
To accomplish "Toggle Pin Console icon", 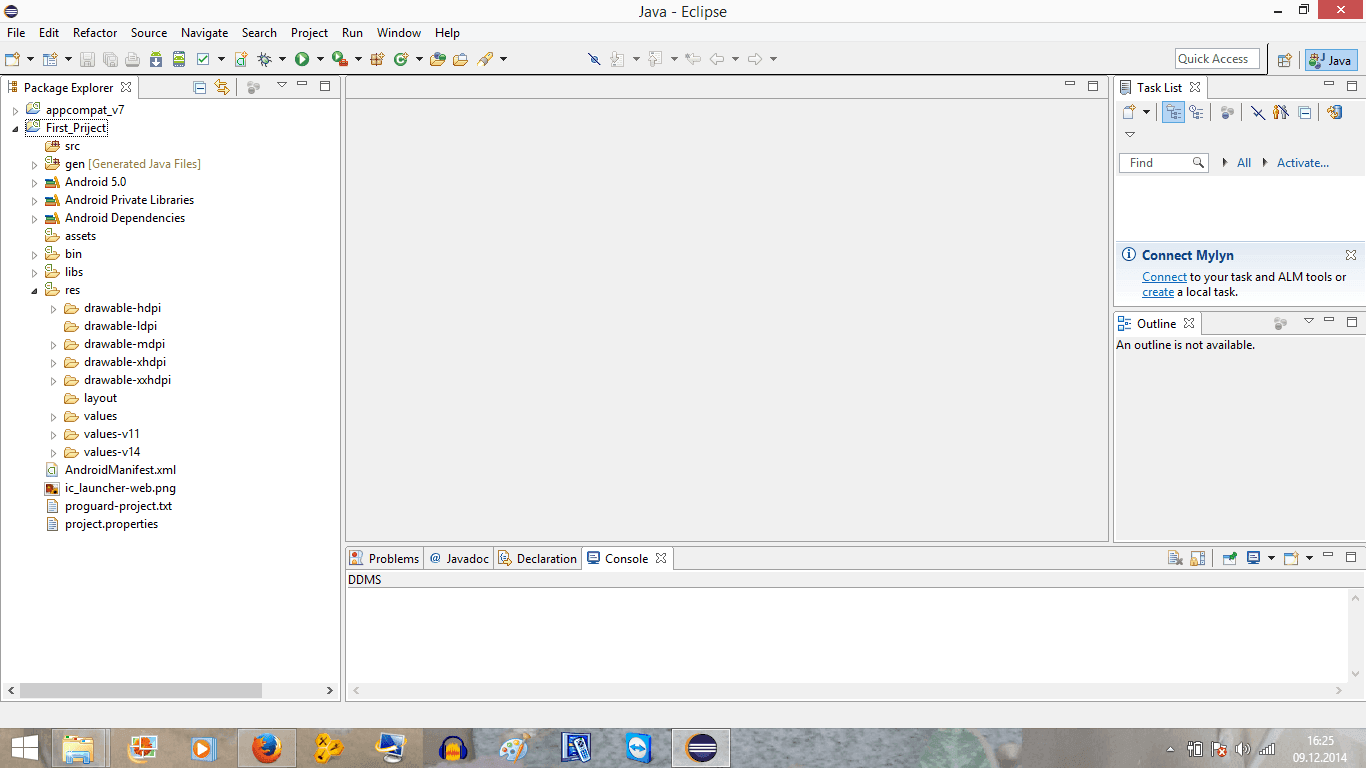I will coord(1230,558).
